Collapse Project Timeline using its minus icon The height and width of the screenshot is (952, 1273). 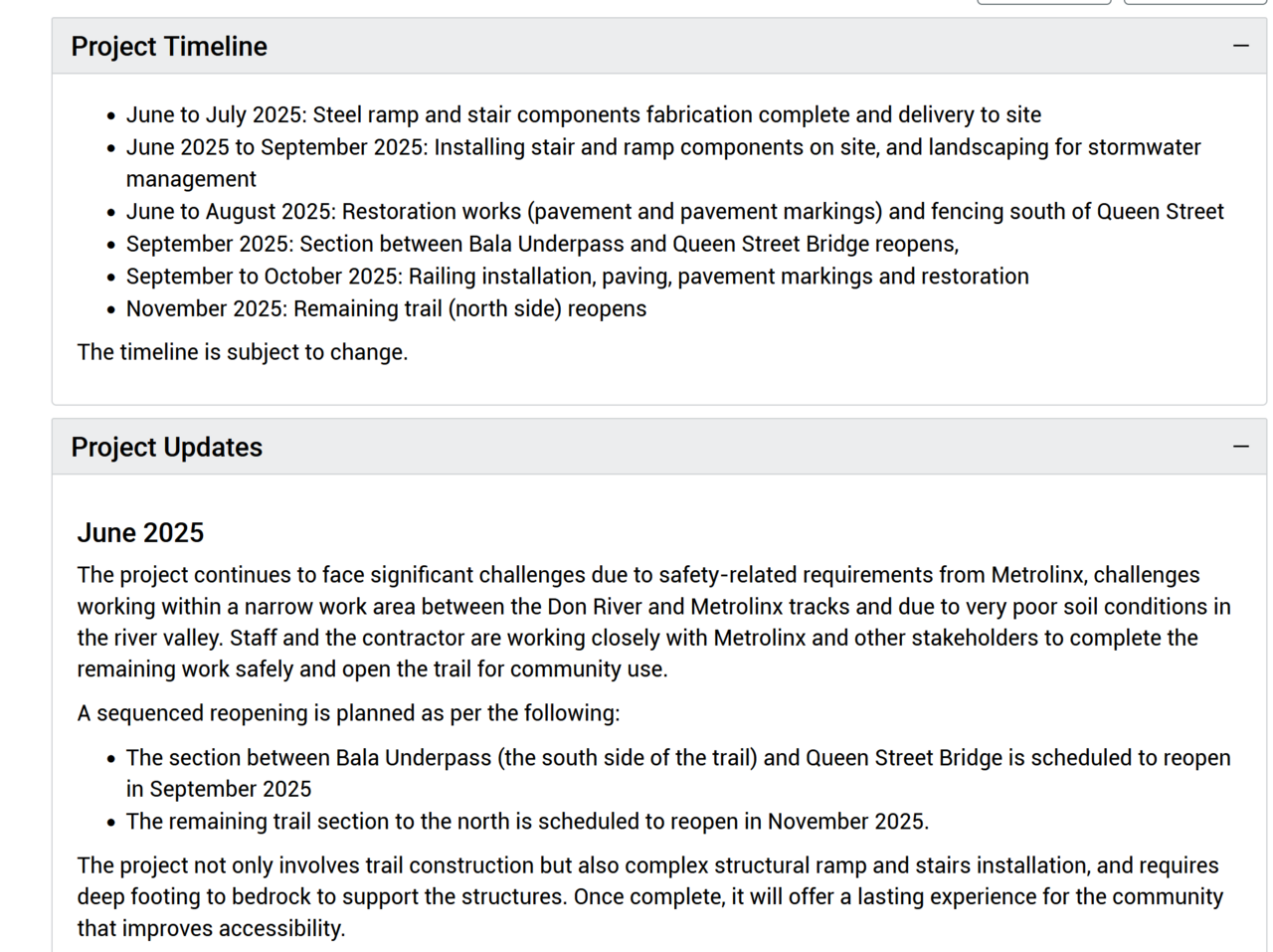pos(1240,46)
